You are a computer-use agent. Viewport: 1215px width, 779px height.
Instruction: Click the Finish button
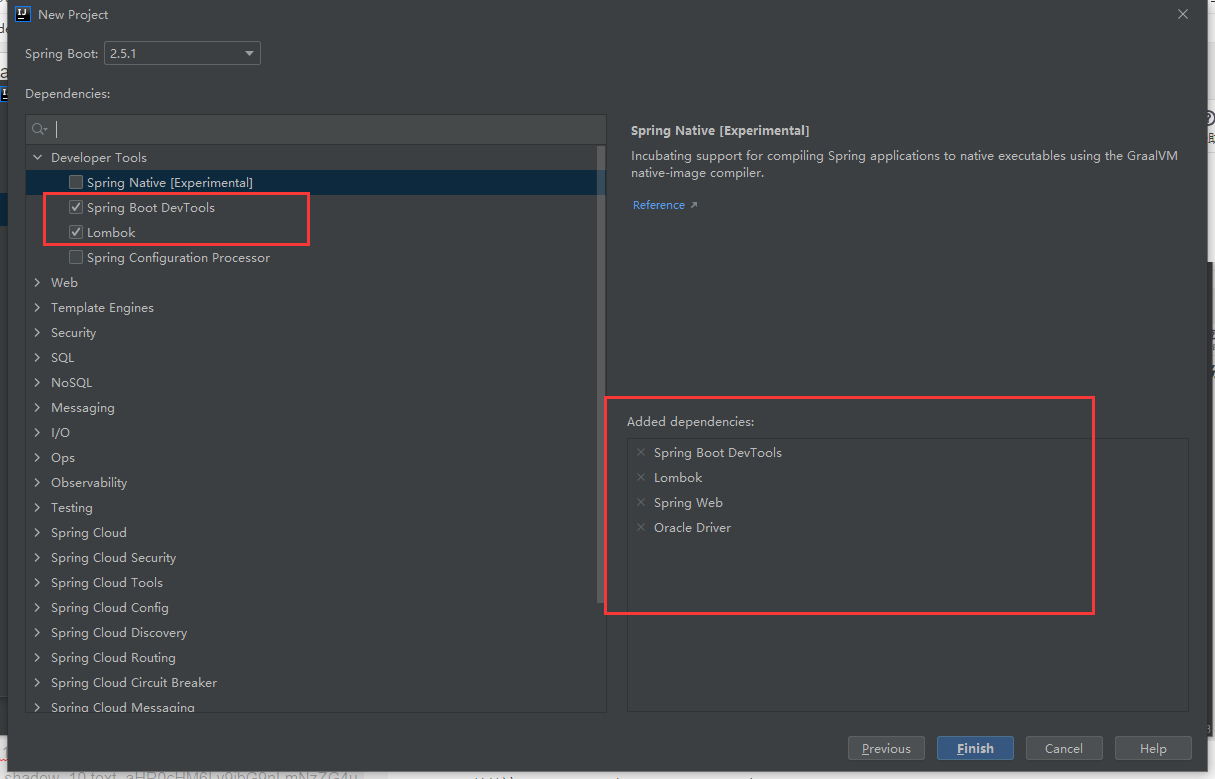click(x=975, y=748)
